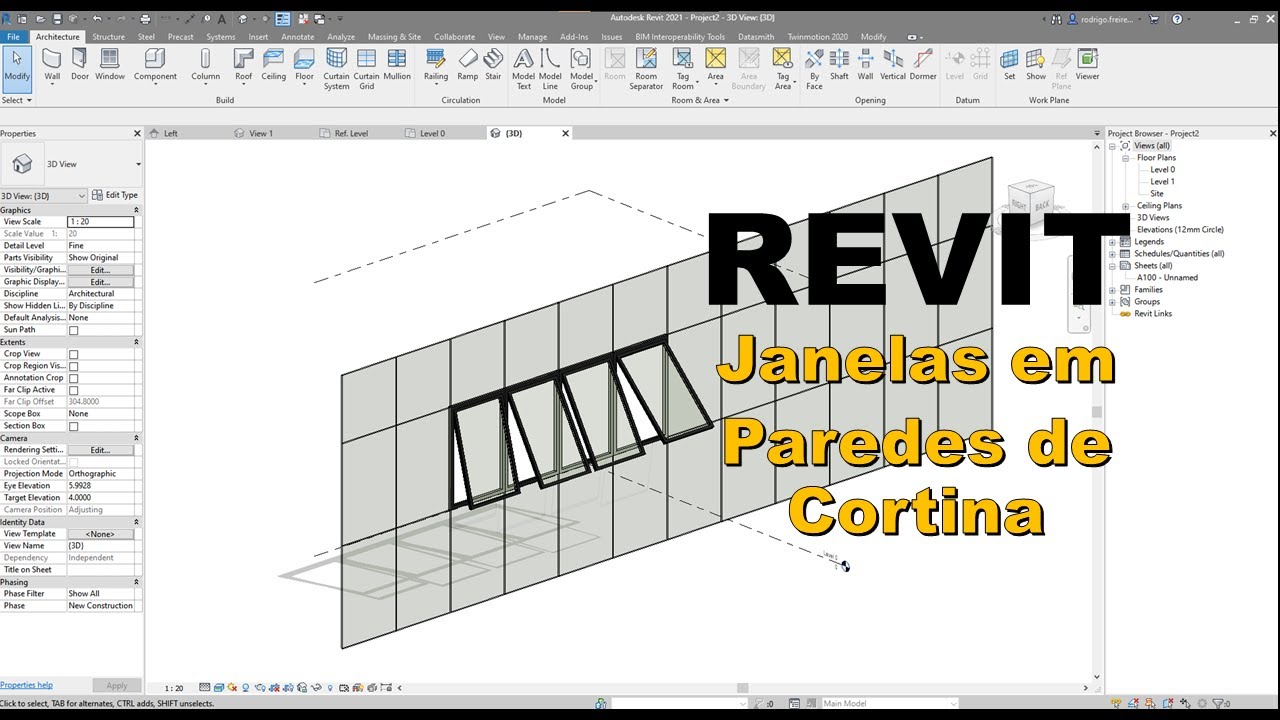Image resolution: width=1280 pixels, height=720 pixels.
Task: Open the work plane Viewer
Action: pos(1087,64)
